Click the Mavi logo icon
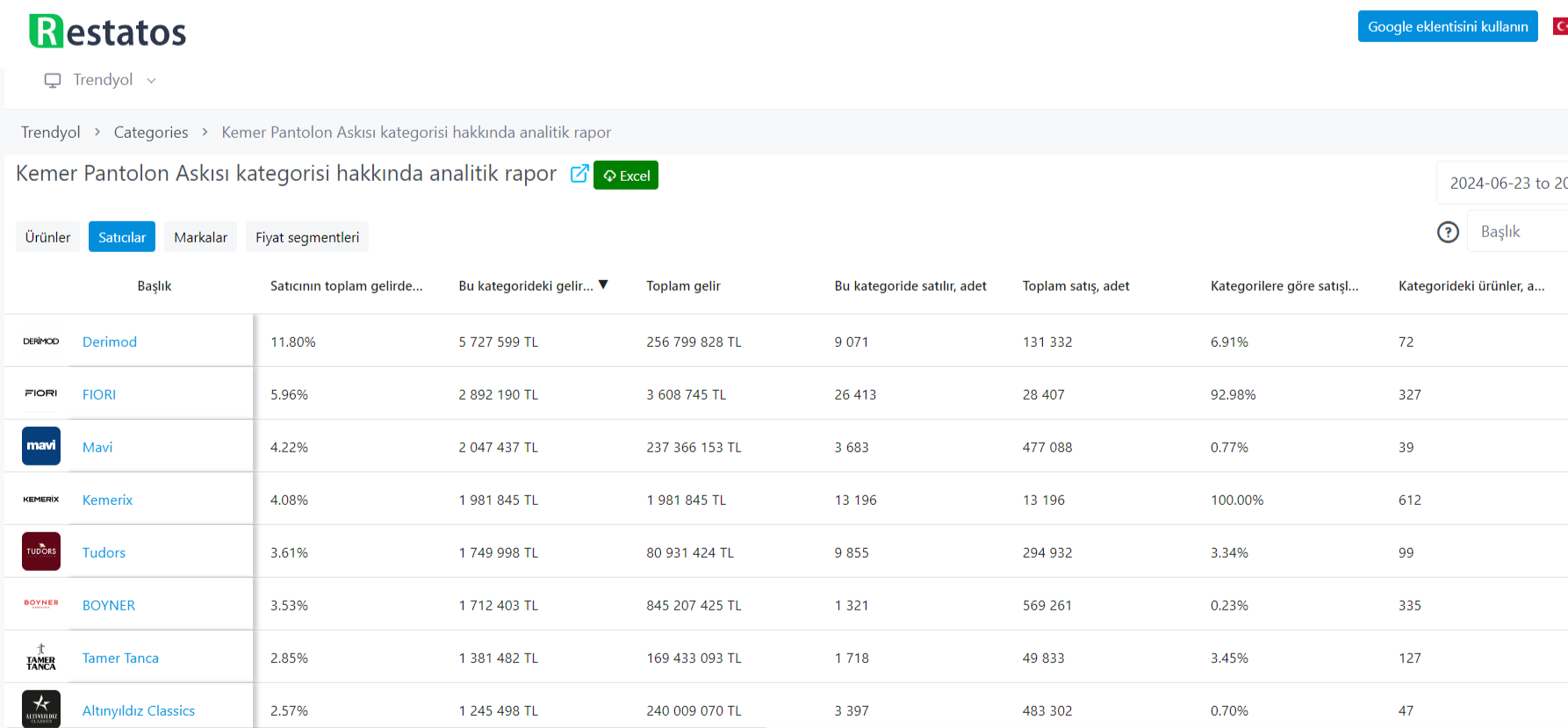 (41, 446)
